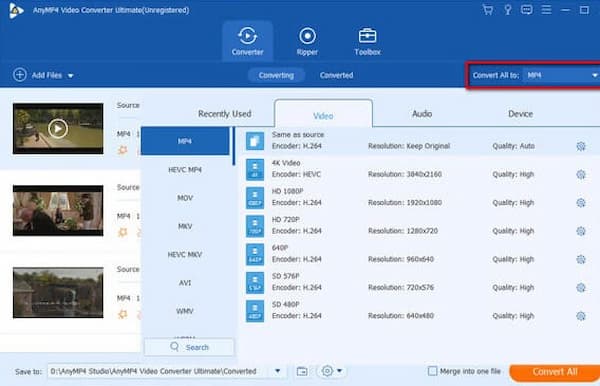This screenshot has width=600, height=386.
Task: Open settings gear for 4K Video
Action: [x=581, y=174]
